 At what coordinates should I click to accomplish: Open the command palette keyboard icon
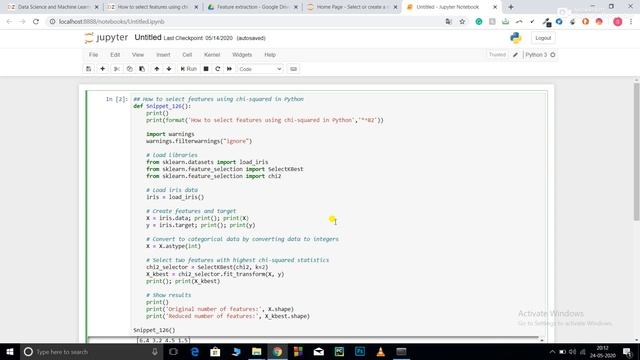[293, 69]
